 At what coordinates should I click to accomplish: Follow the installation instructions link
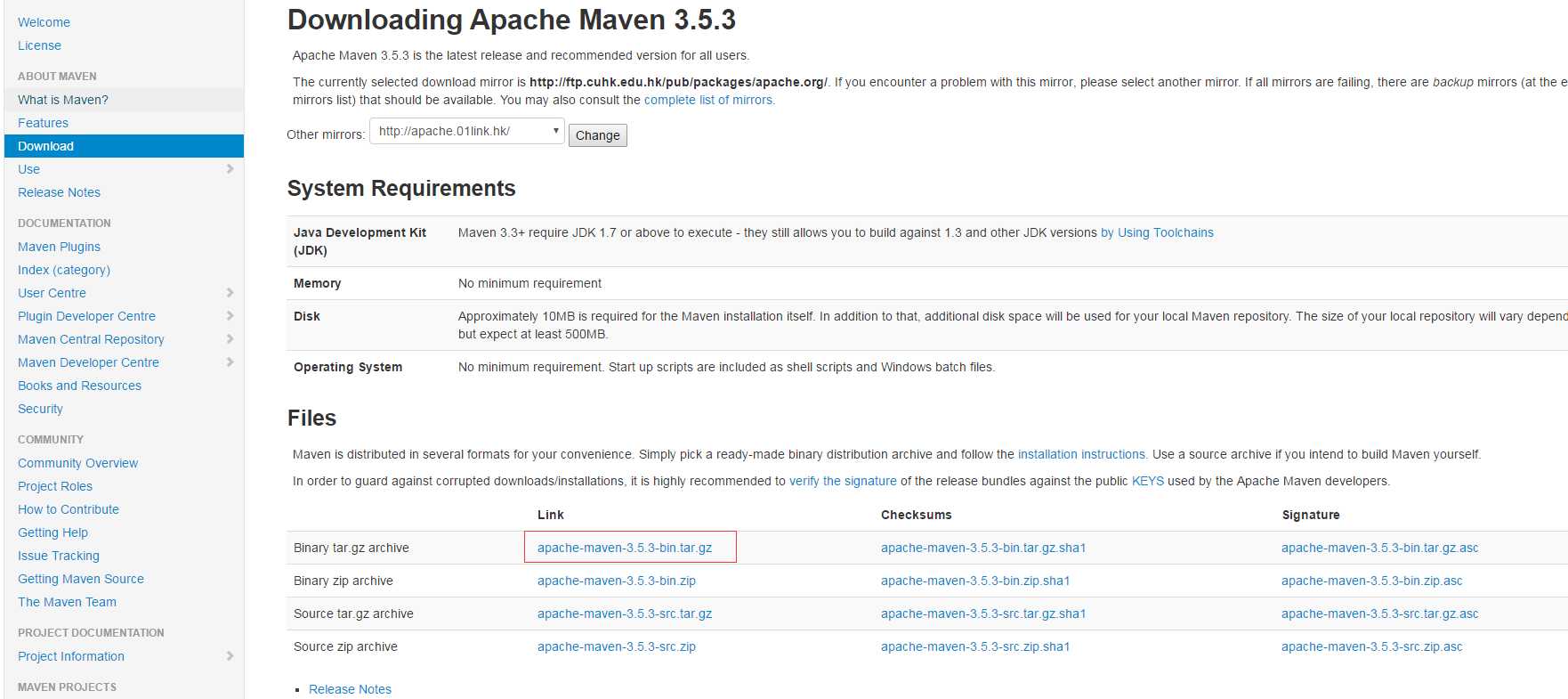pyautogui.click(x=1081, y=454)
